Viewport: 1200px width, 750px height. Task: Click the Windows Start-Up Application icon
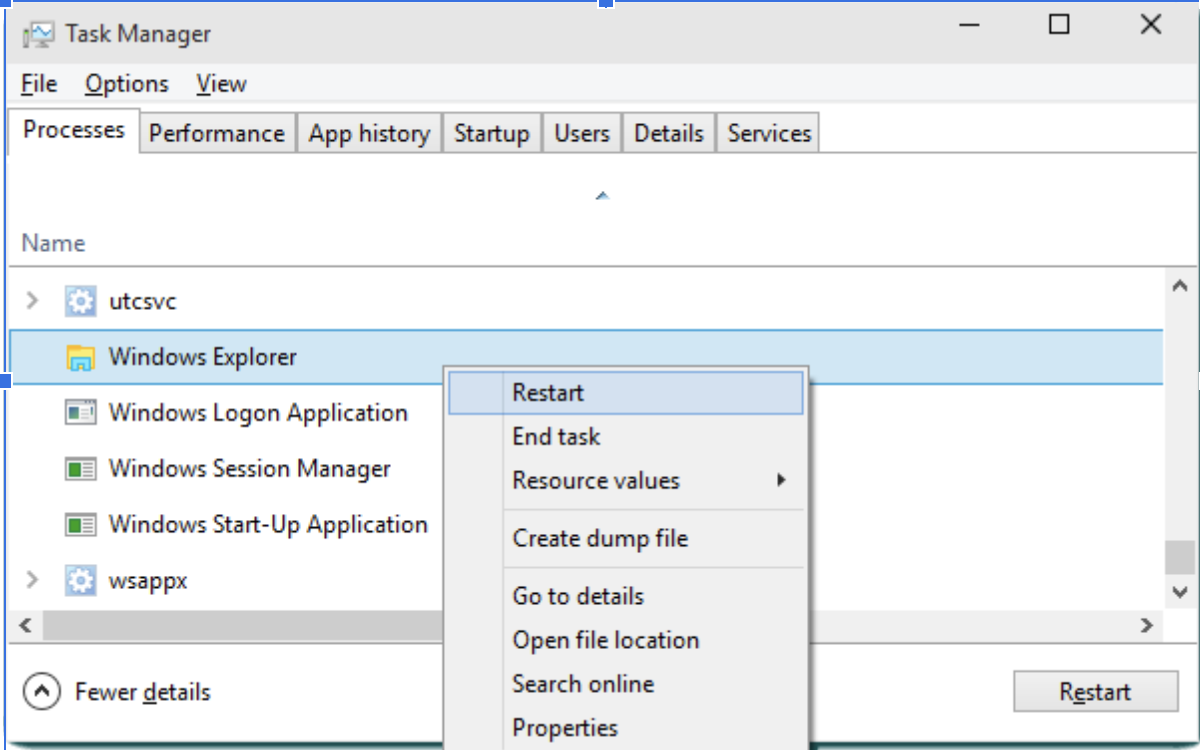pyautogui.click(x=80, y=524)
